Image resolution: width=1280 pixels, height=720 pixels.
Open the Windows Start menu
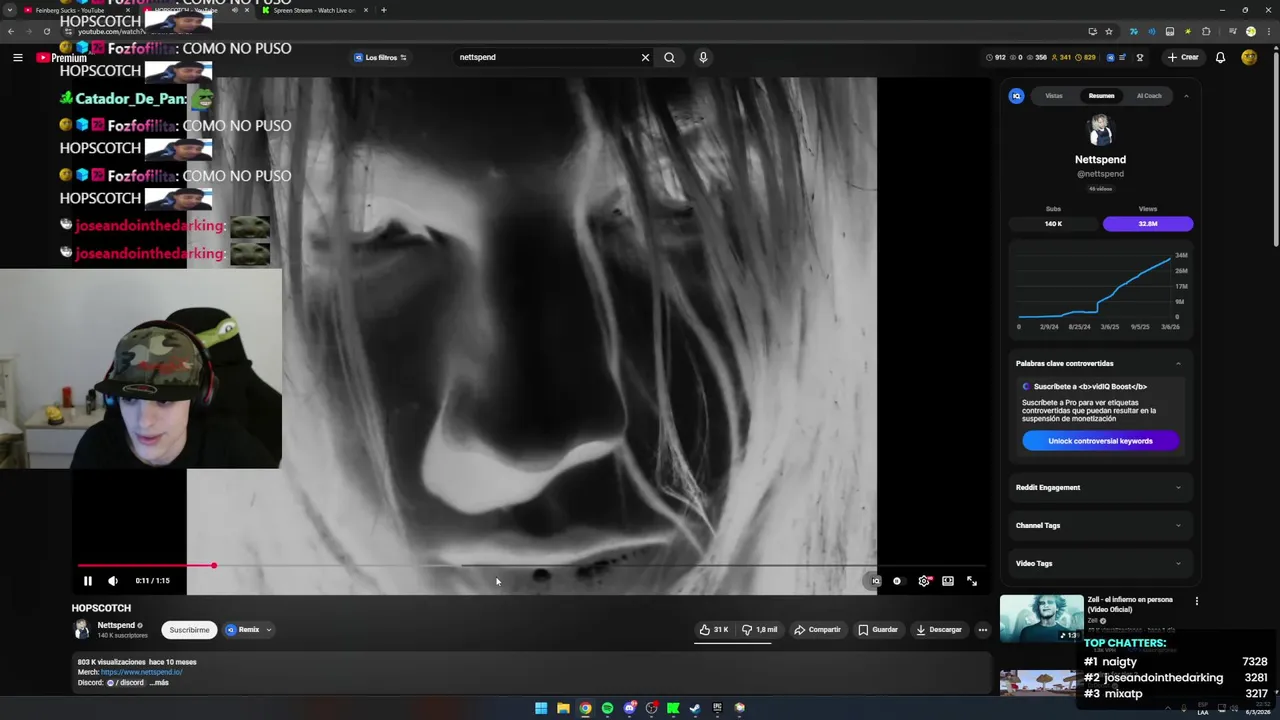click(x=541, y=708)
